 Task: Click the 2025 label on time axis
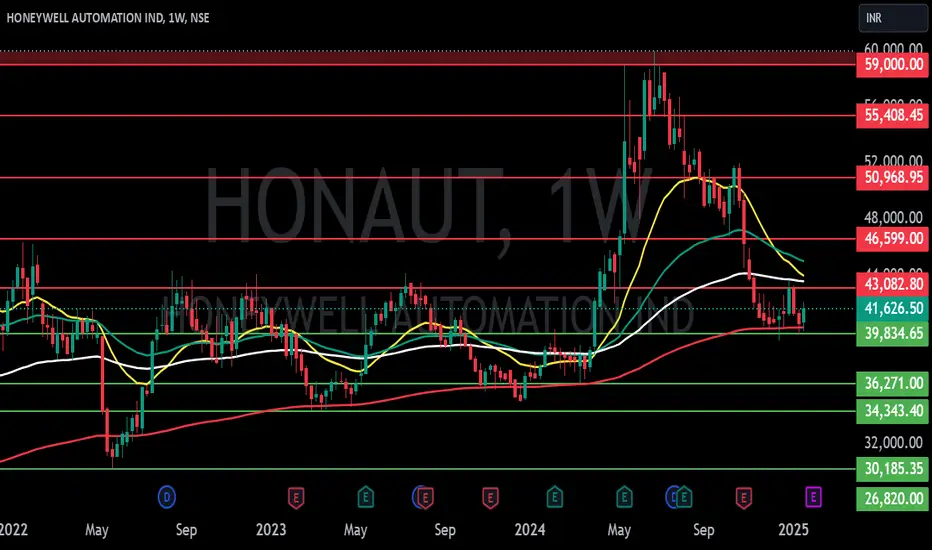pyautogui.click(x=793, y=530)
